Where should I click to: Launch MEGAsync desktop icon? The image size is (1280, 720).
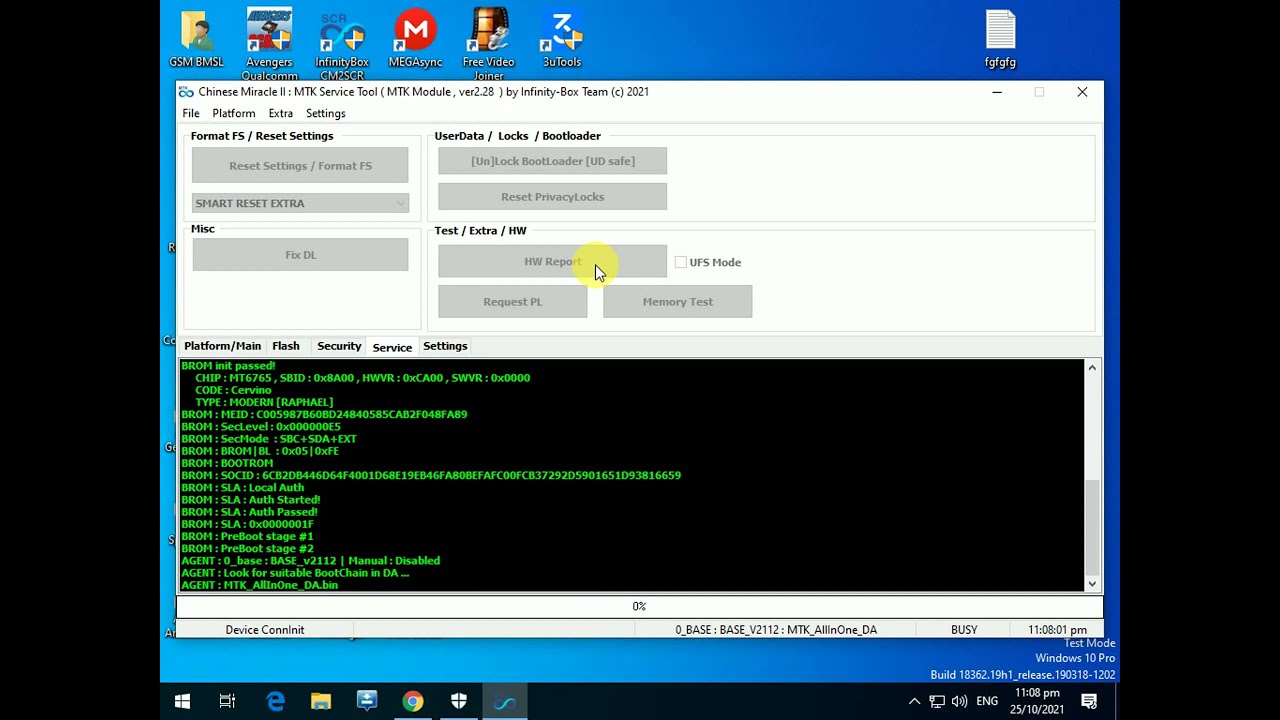point(415,39)
